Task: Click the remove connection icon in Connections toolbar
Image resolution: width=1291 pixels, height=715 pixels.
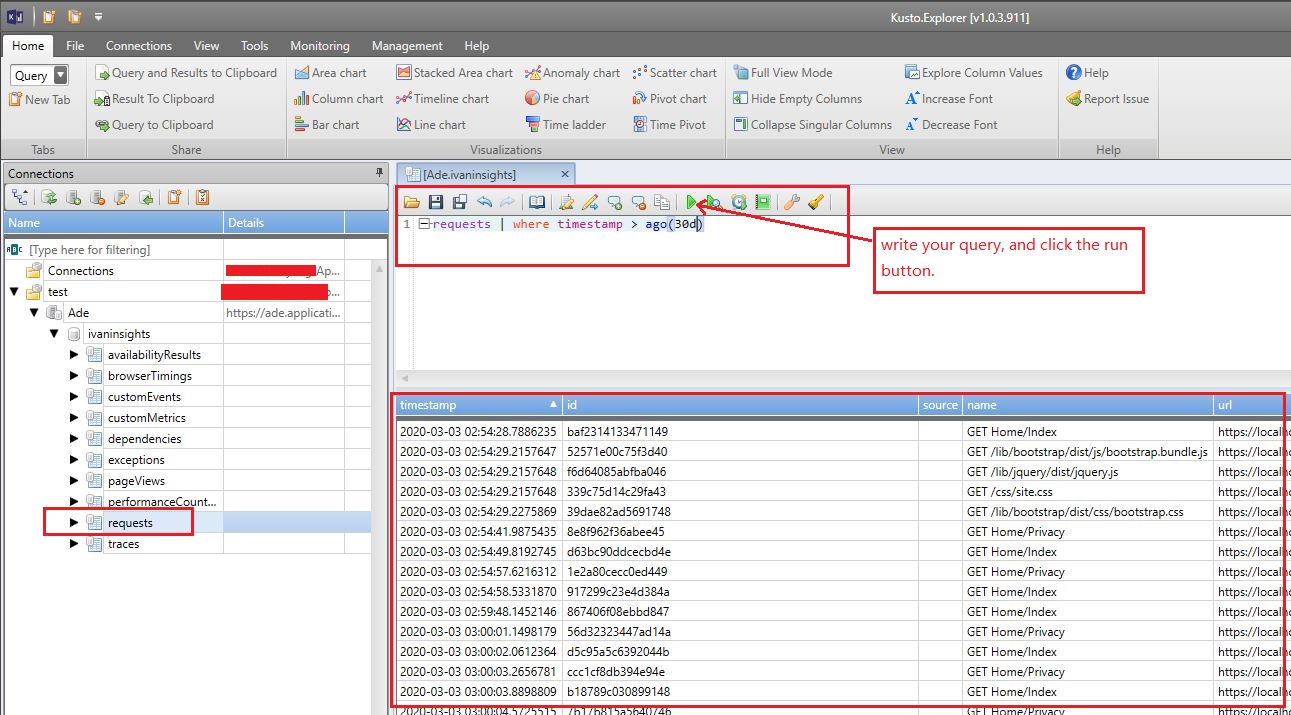Action: pos(97,197)
